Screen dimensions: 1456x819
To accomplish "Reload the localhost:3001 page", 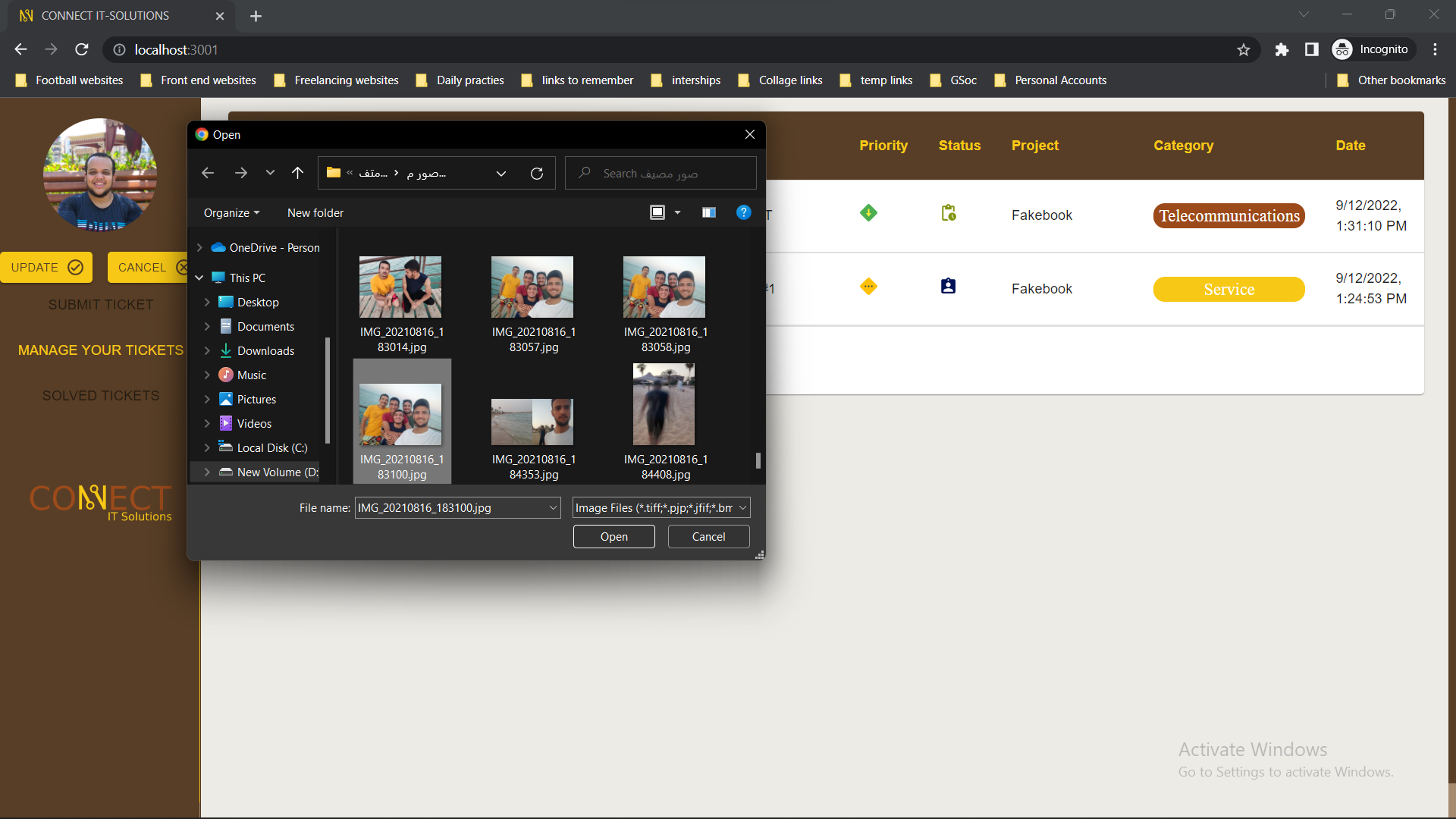I will coord(82,49).
